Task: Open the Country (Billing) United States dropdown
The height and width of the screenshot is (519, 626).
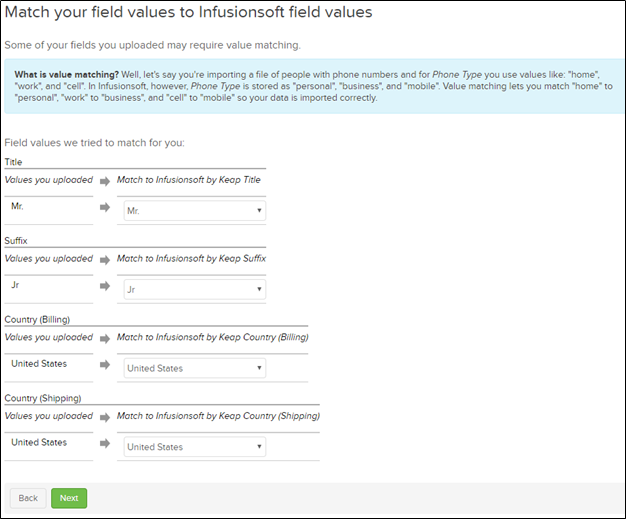Action: 195,368
